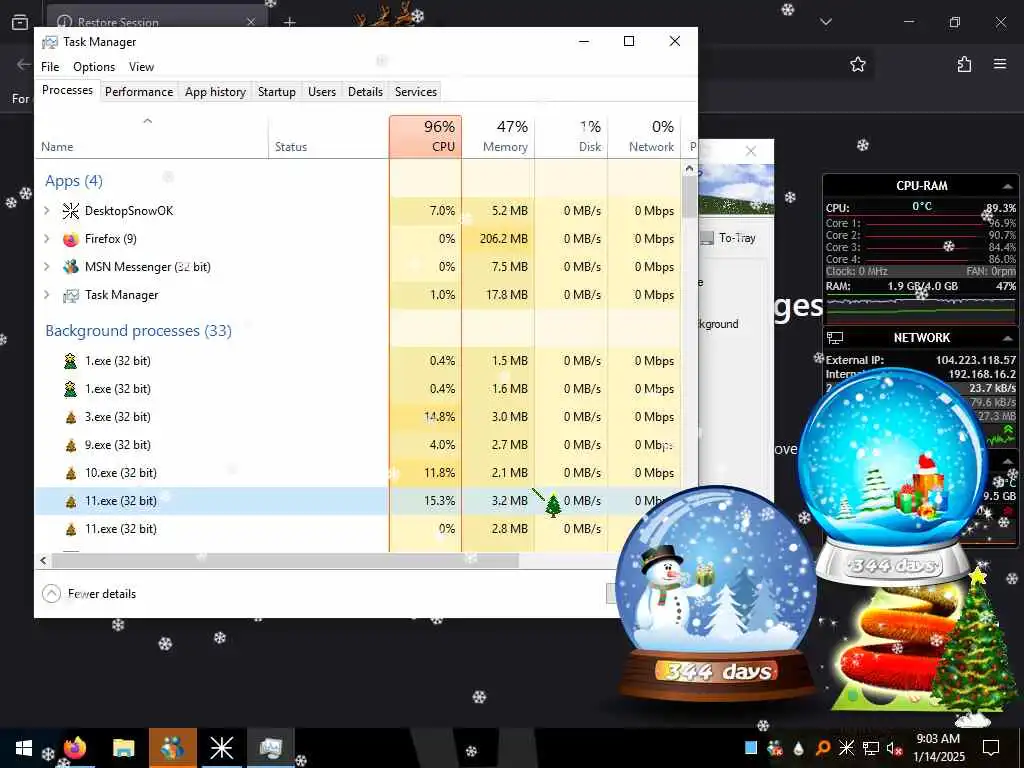
Task: Open Firefox from the taskbar
Action: tap(75, 748)
